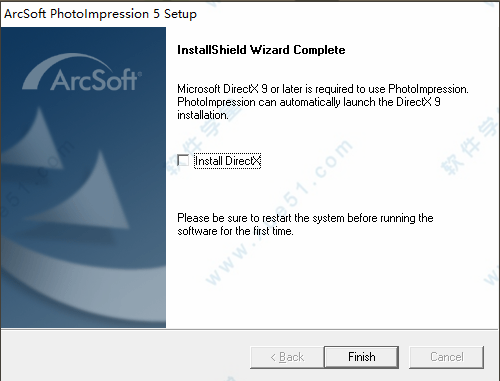Enable the Install DirectX checkbox

pyautogui.click(x=183, y=160)
